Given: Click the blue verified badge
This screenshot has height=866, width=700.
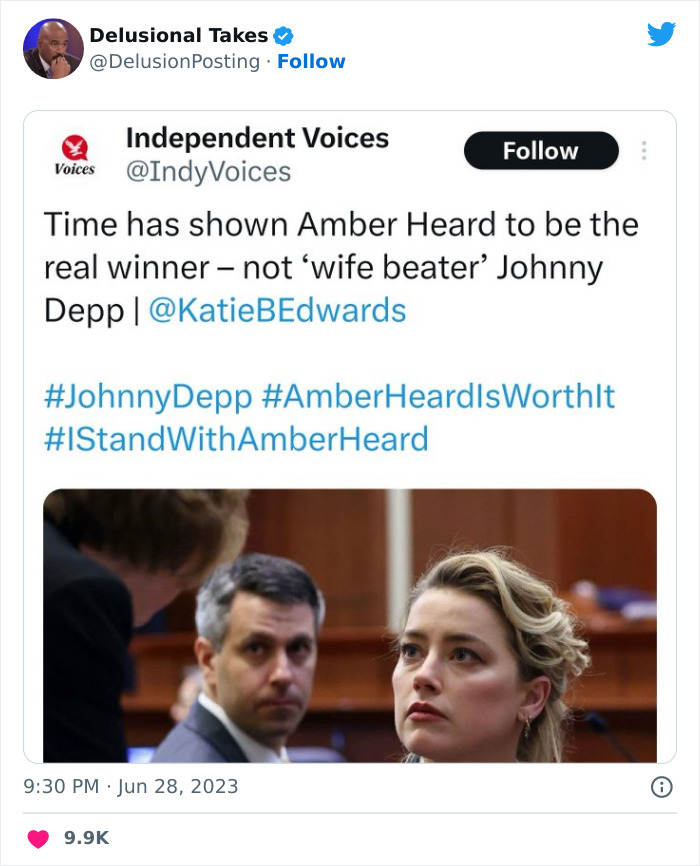Looking at the screenshot, I should [x=283, y=36].
